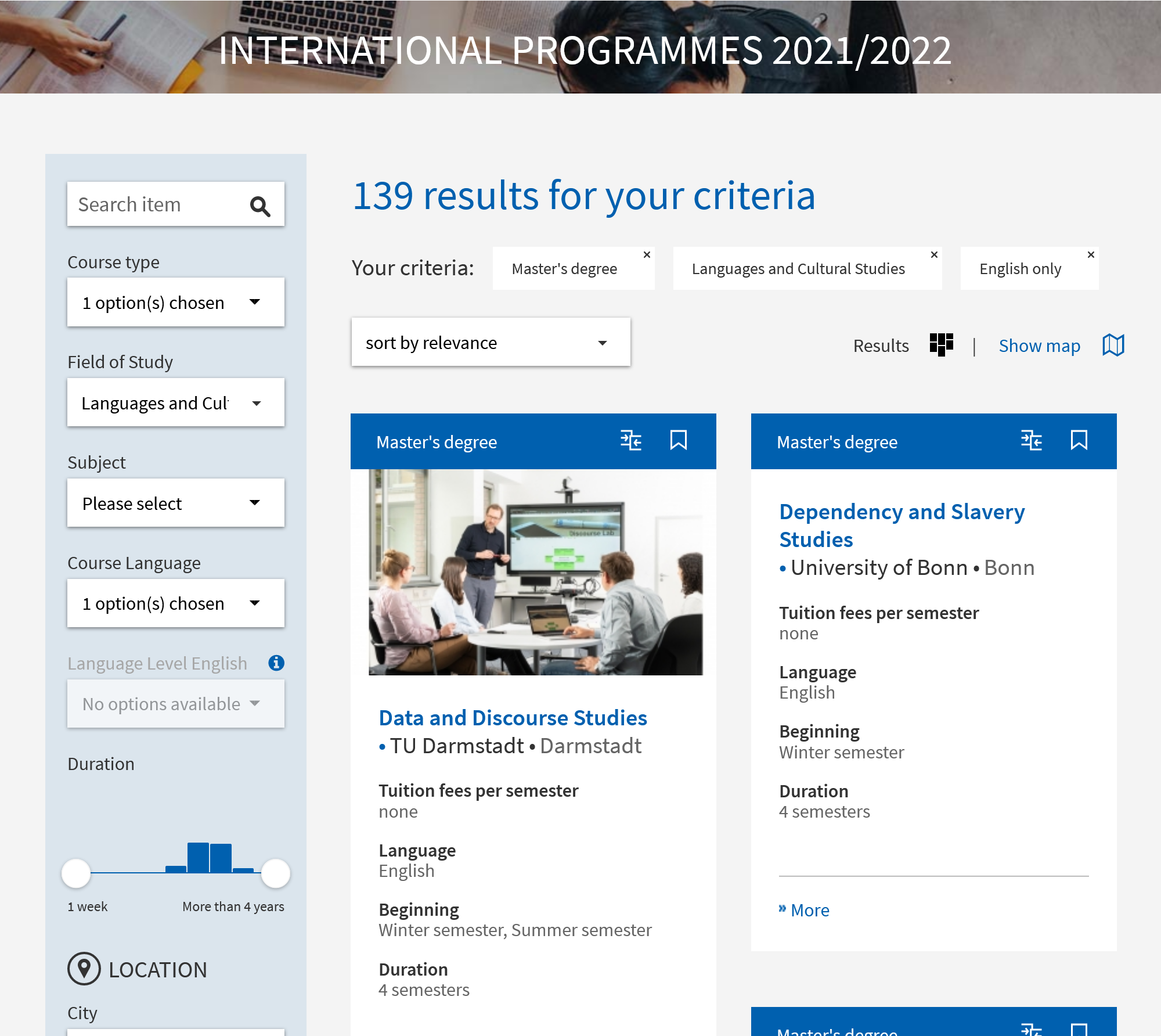
Task: Click the map icon next to Show map
Action: tap(1113, 345)
